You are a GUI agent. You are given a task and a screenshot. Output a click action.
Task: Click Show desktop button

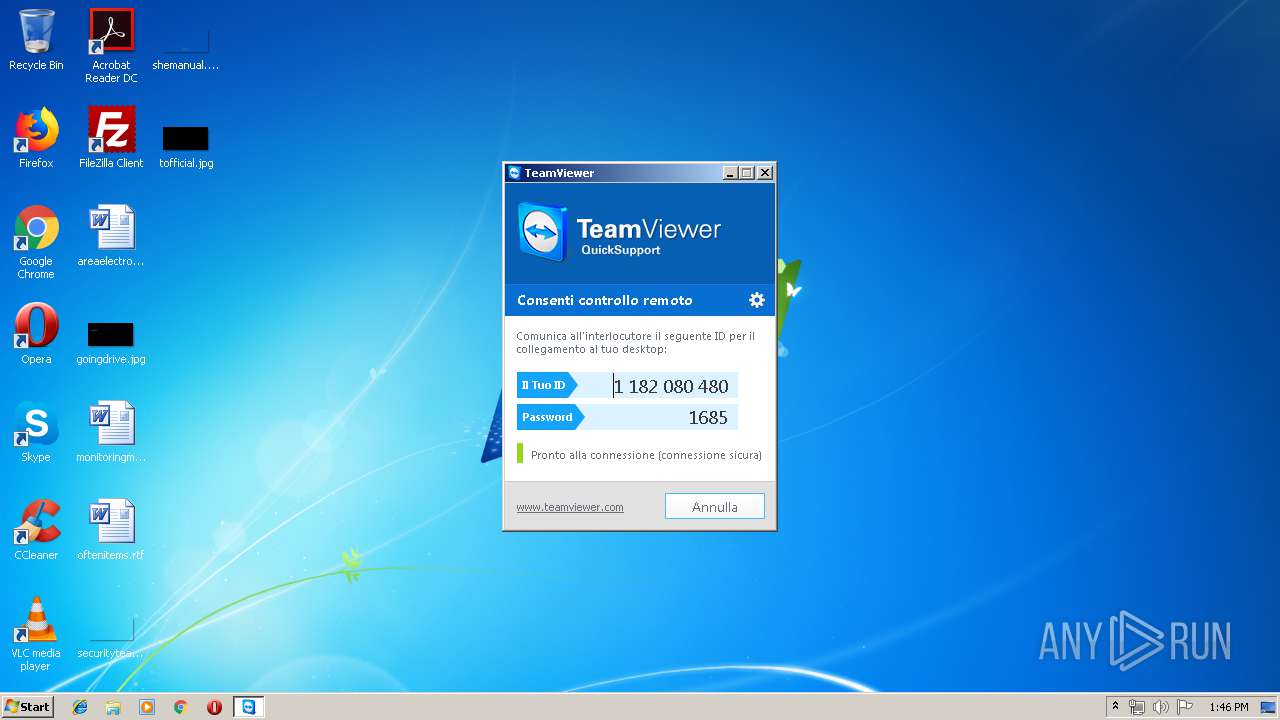pos(1270,707)
